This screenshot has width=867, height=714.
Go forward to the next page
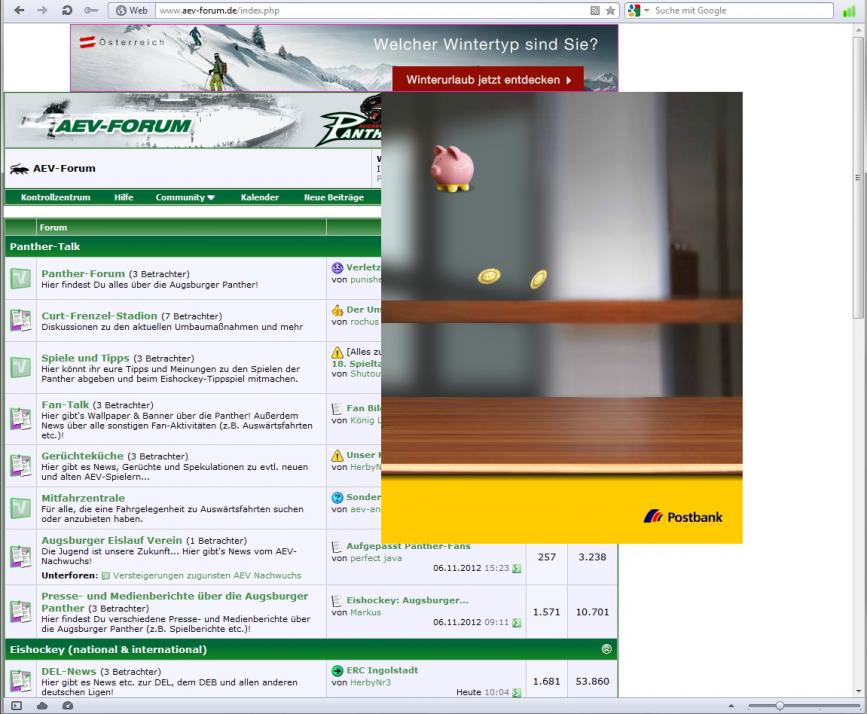tap(42, 10)
